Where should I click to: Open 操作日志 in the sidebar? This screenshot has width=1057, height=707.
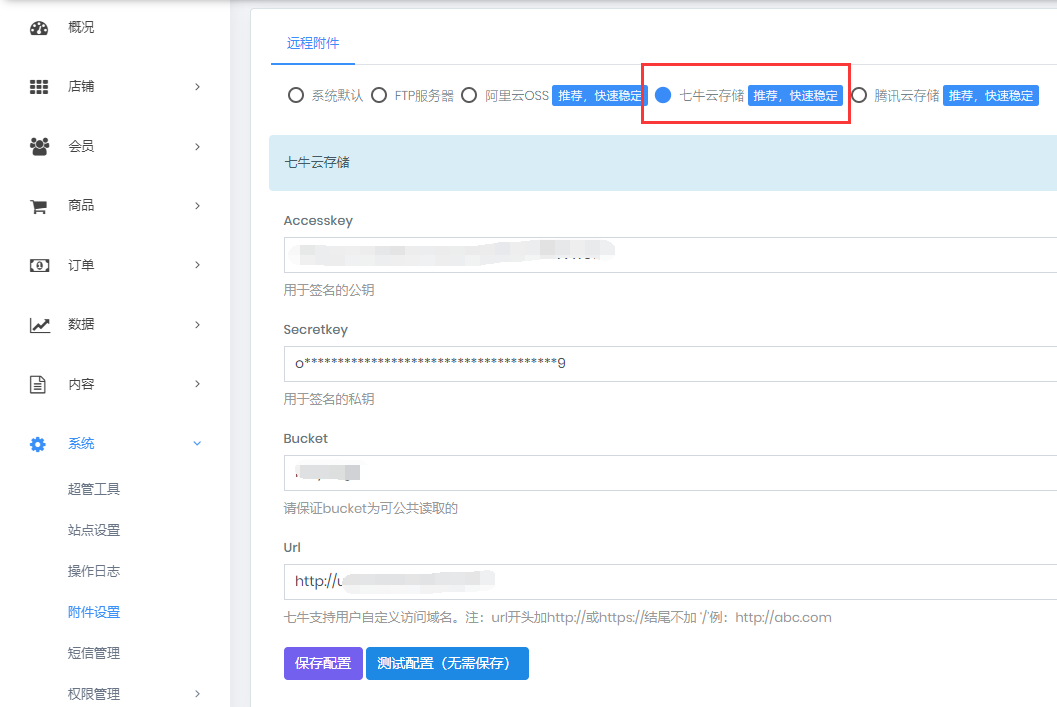[x=94, y=571]
